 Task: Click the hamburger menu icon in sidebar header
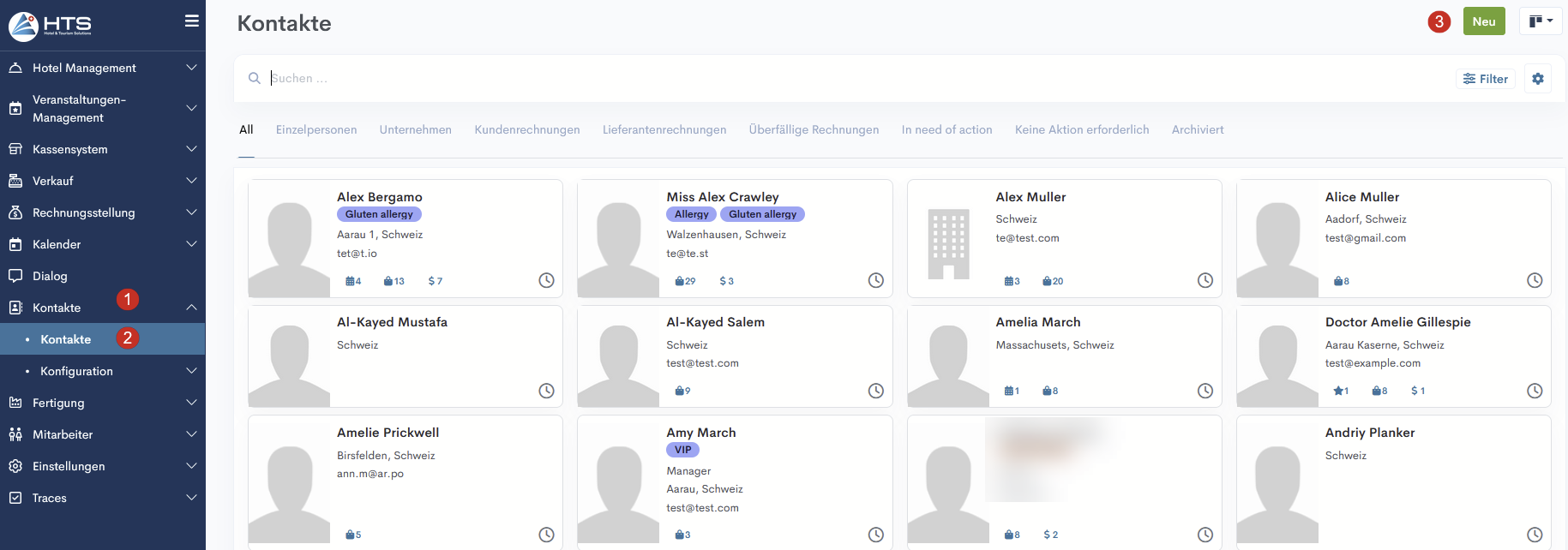(191, 21)
